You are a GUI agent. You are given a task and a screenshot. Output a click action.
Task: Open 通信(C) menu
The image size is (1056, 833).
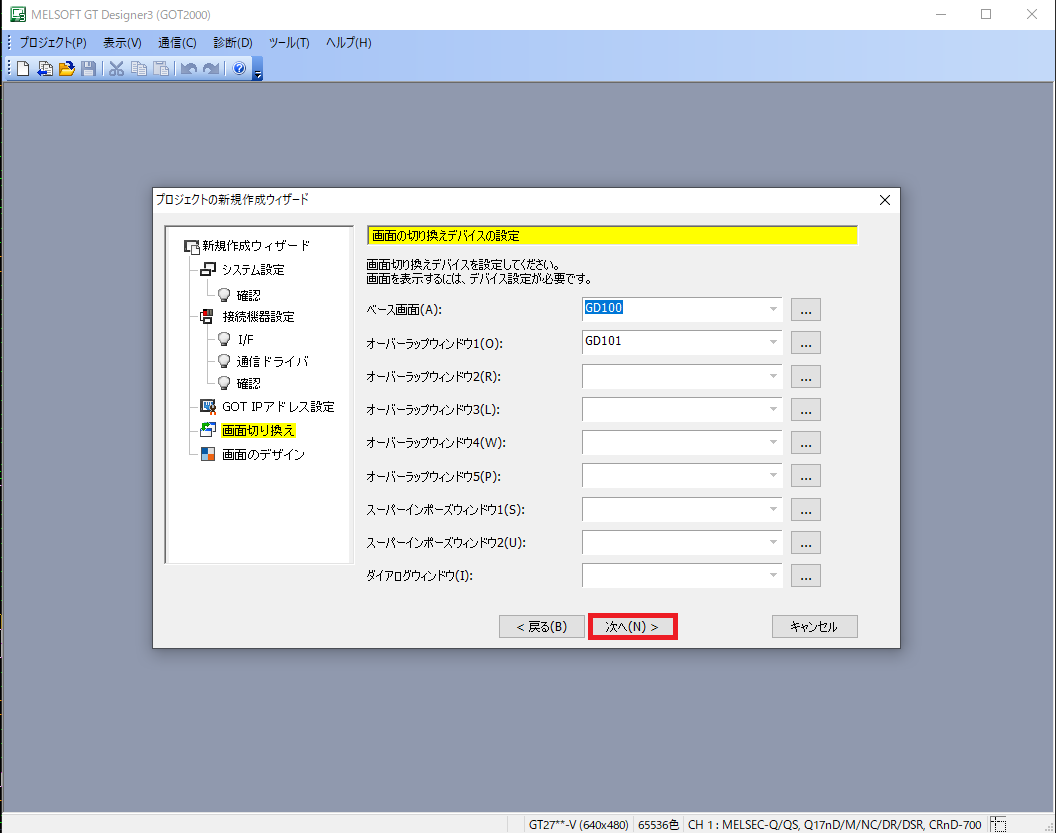[177, 42]
